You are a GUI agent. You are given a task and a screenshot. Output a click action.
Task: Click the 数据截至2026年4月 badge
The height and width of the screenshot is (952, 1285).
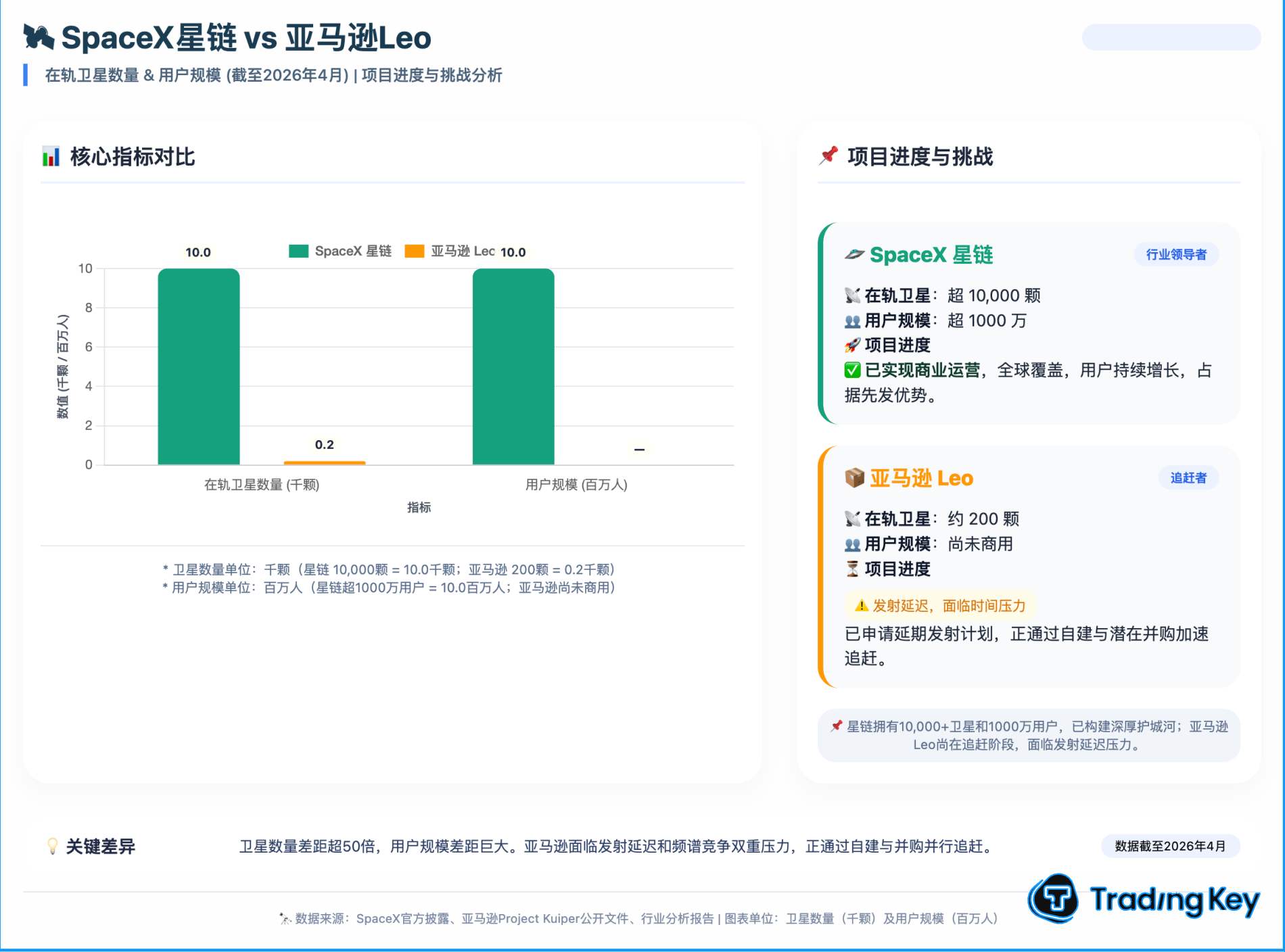(x=1170, y=847)
